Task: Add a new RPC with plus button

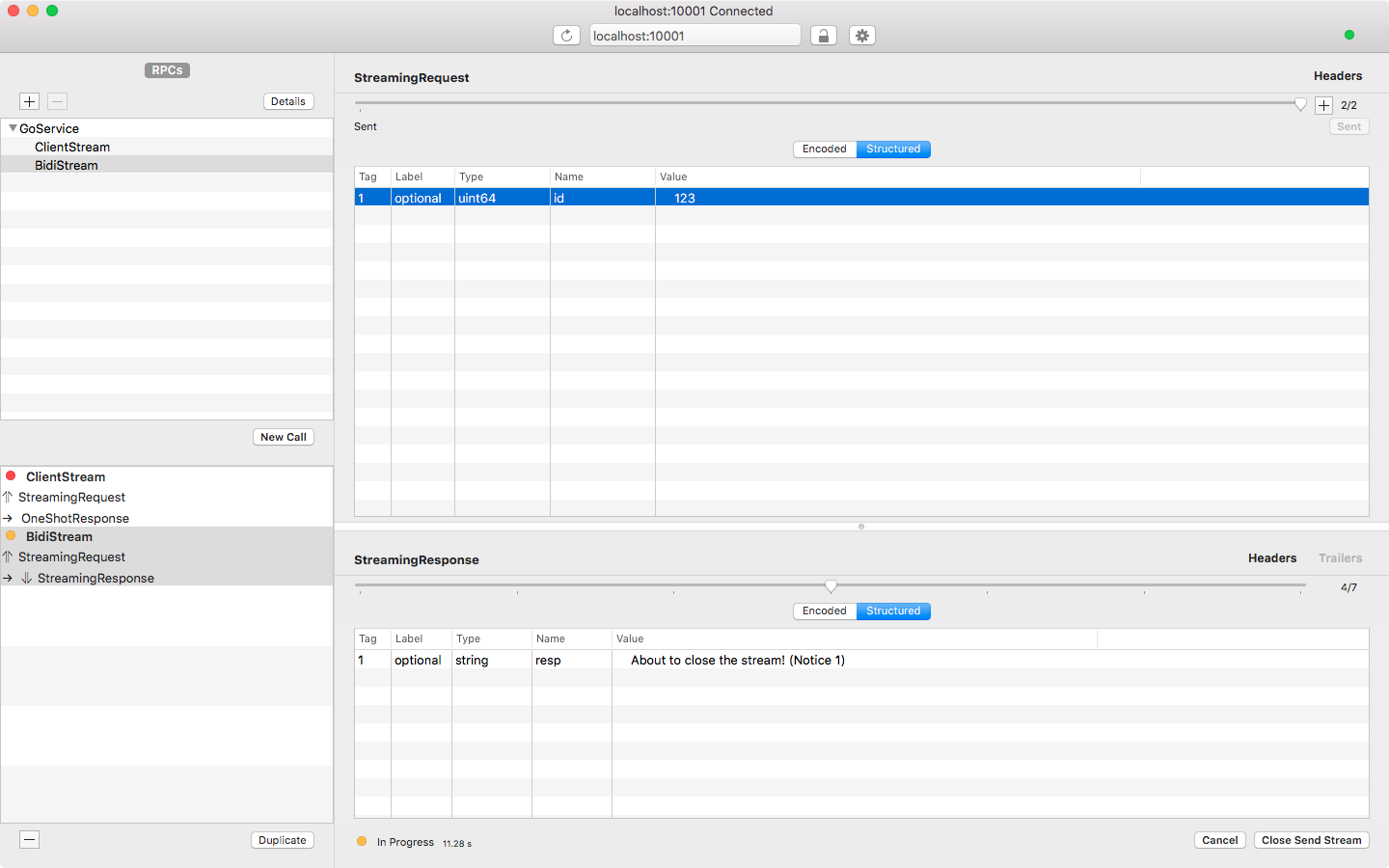Action: 30,101
